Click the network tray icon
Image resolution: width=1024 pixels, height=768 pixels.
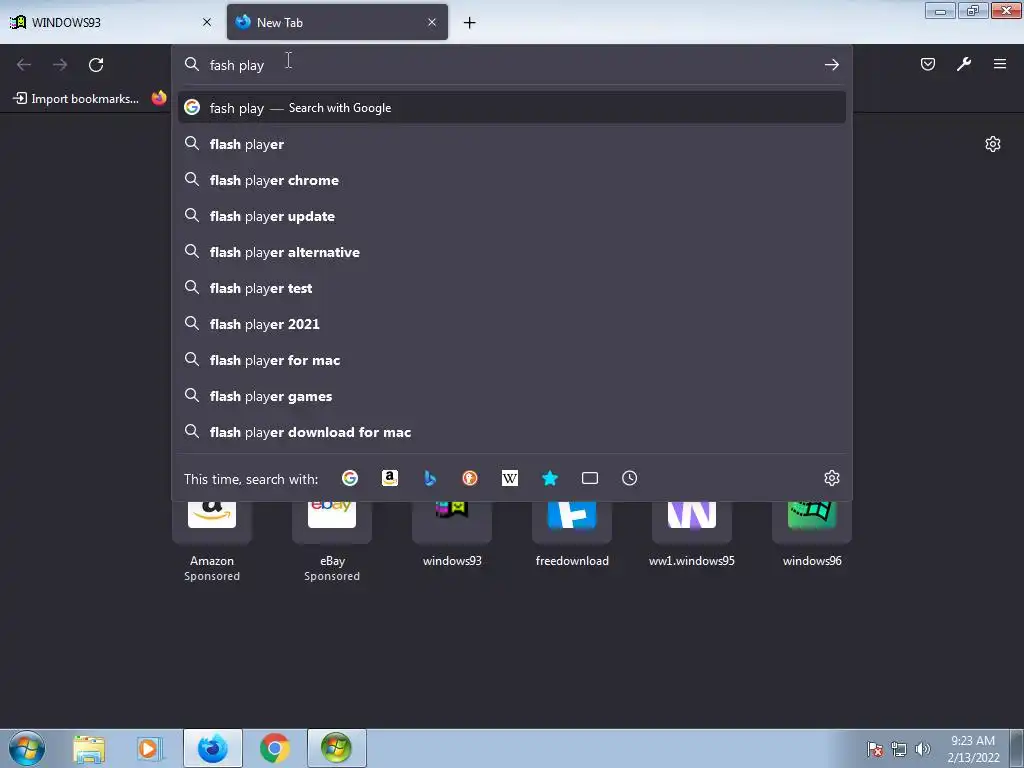point(899,749)
